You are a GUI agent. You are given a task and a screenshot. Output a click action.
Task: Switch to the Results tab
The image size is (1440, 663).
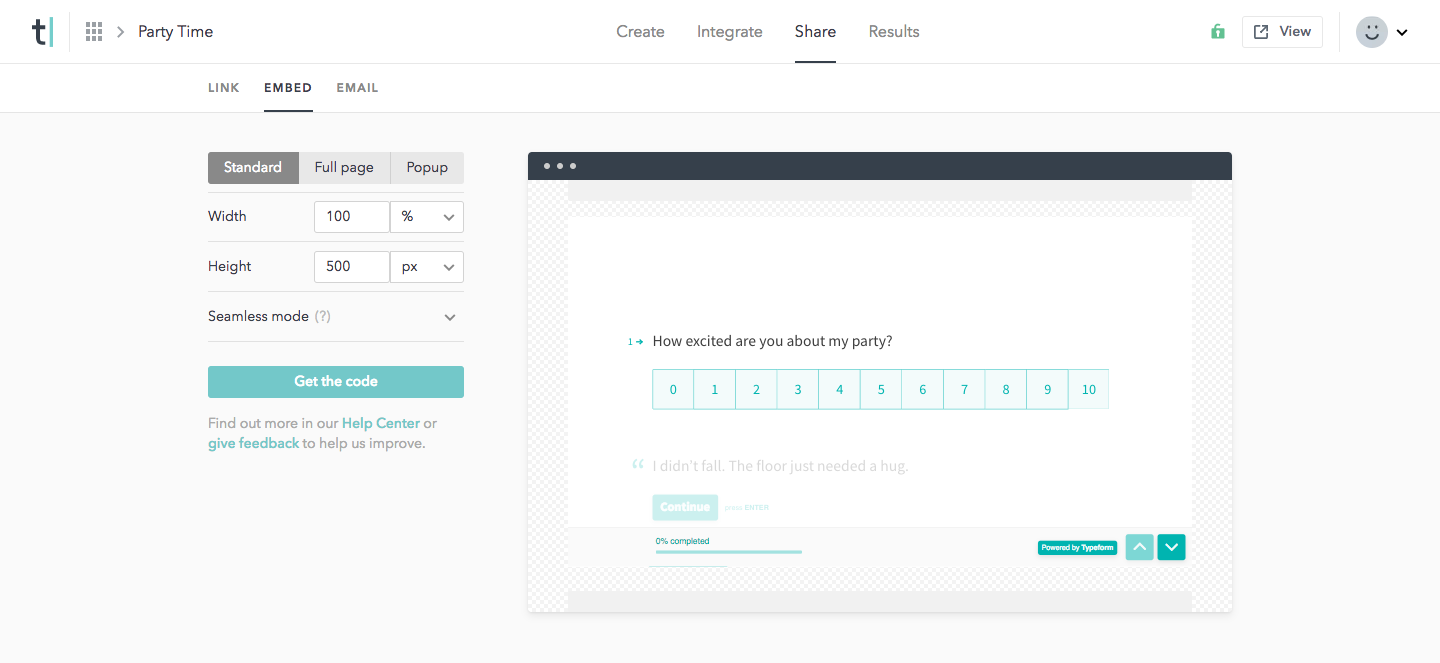point(893,32)
